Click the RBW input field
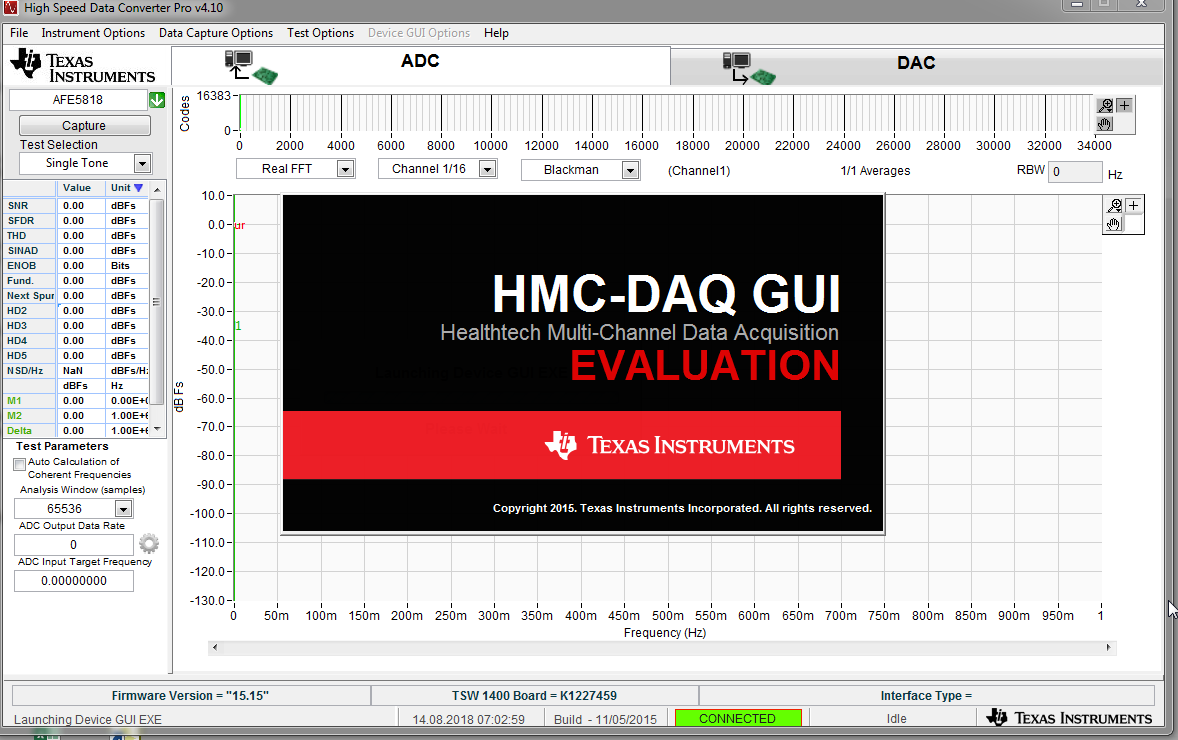 (1075, 172)
